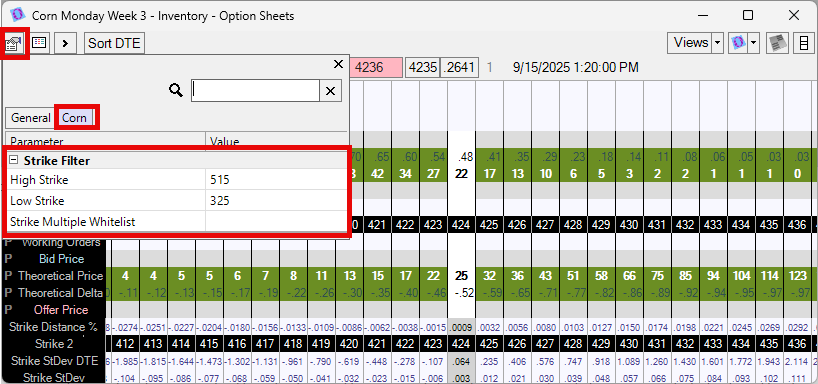
Task: Click the split-pane layout icon at far right
Action: 803,43
